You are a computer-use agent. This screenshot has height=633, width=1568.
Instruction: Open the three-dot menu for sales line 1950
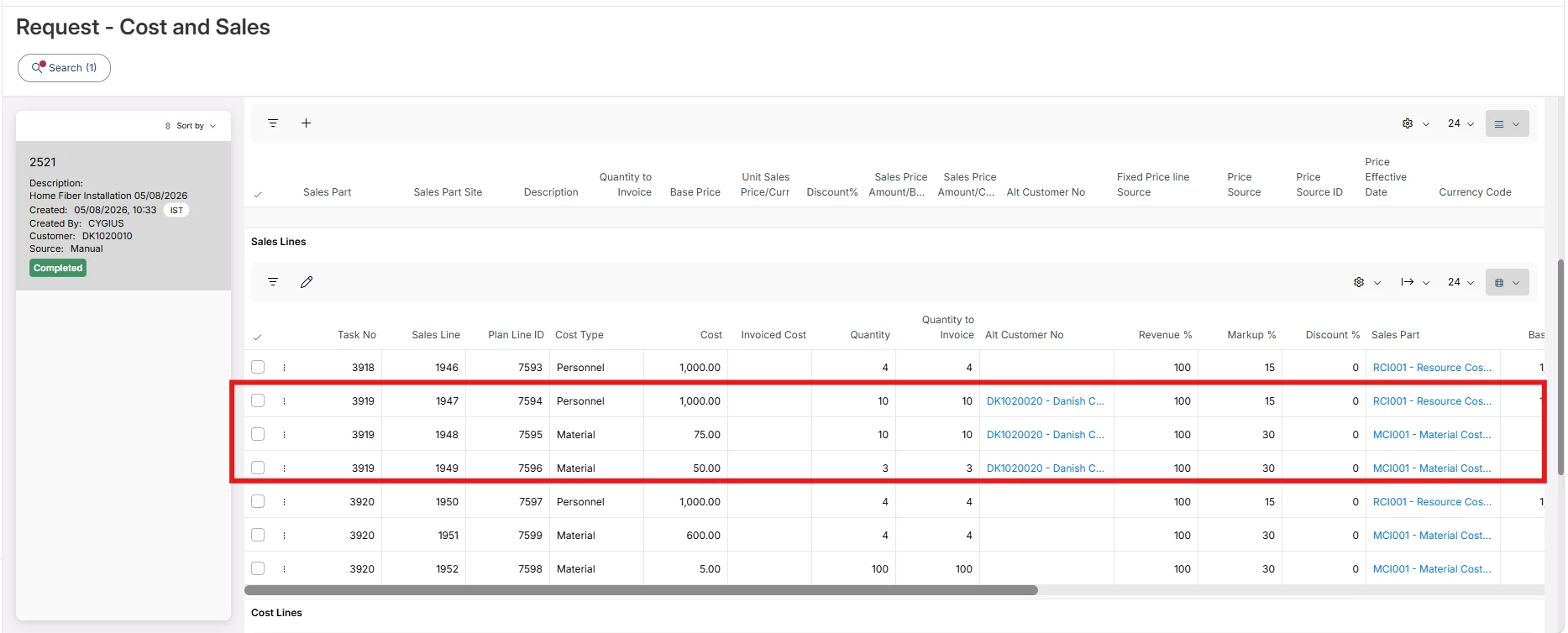(x=285, y=502)
